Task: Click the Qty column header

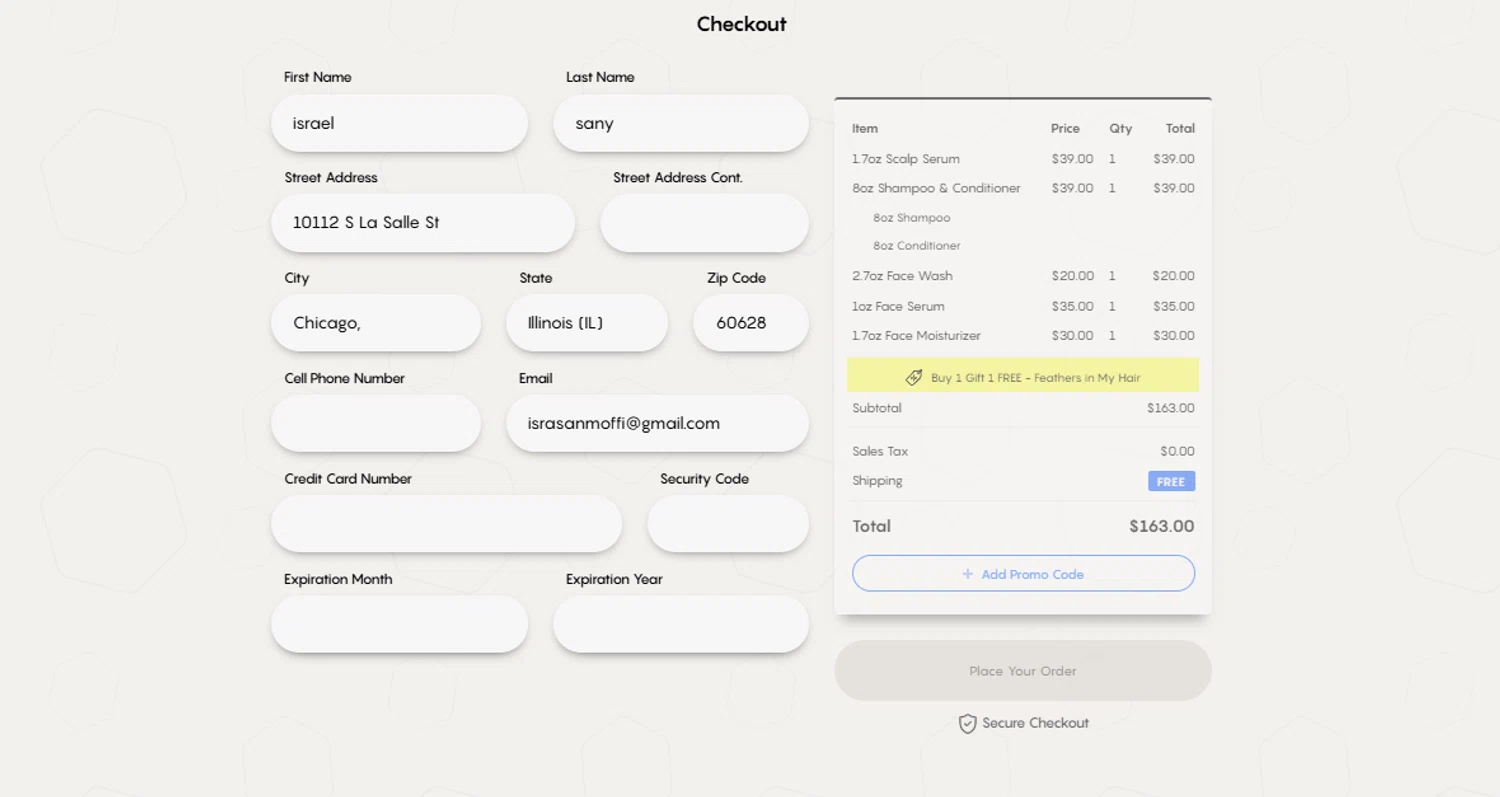Action: pyautogui.click(x=1120, y=128)
